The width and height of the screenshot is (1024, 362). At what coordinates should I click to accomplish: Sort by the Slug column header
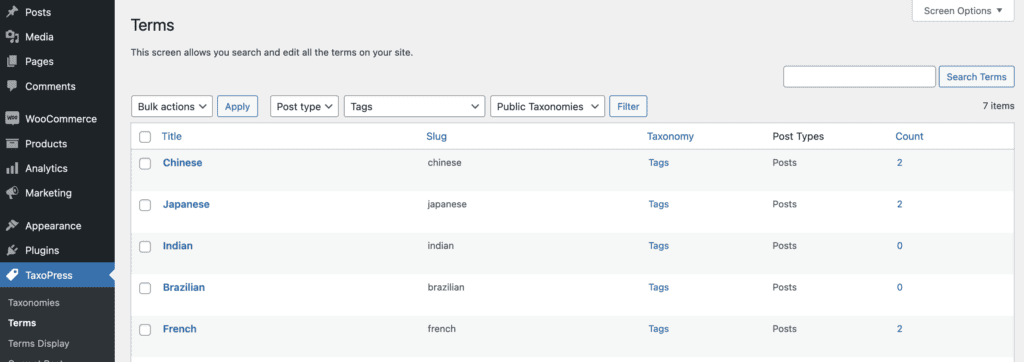pos(436,137)
